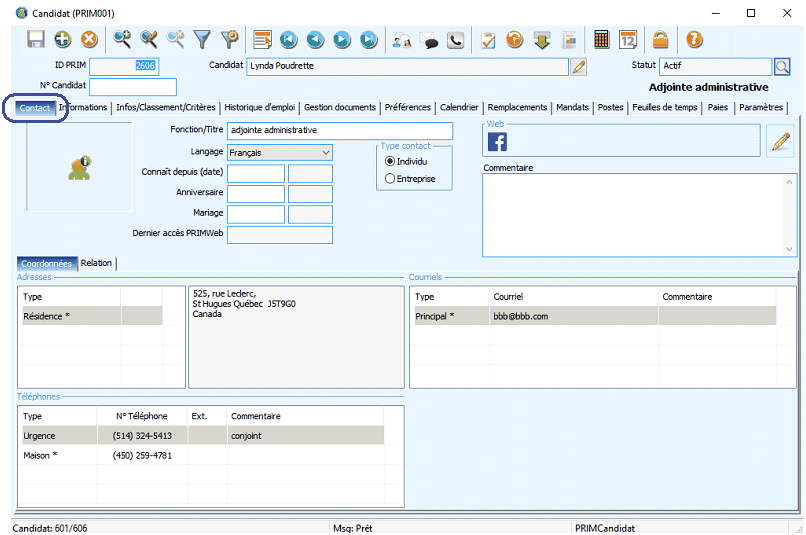
Task: Click the pencil edit button beside Candidat name
Action: click(578, 66)
